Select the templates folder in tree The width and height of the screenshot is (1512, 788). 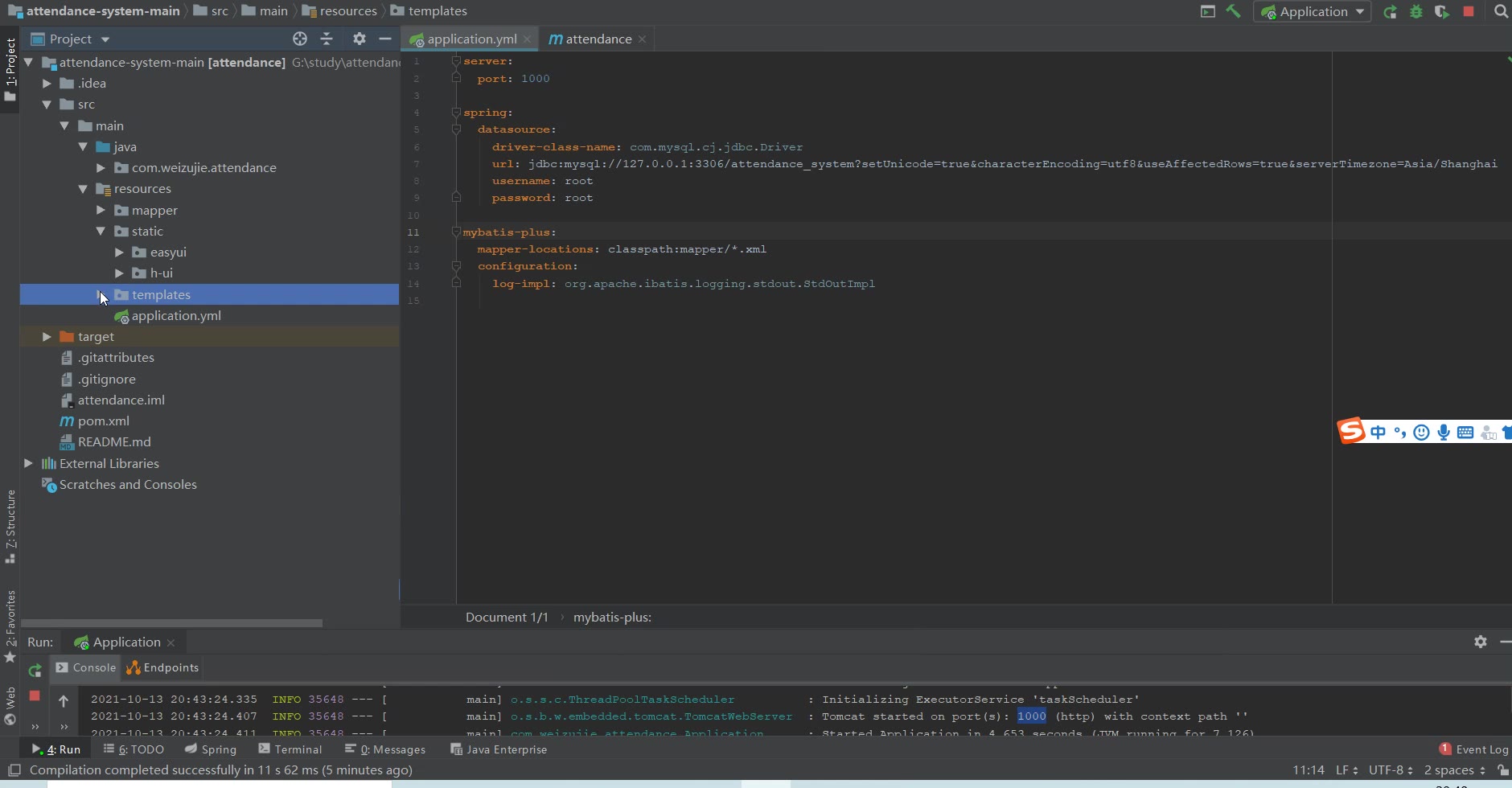point(209,294)
